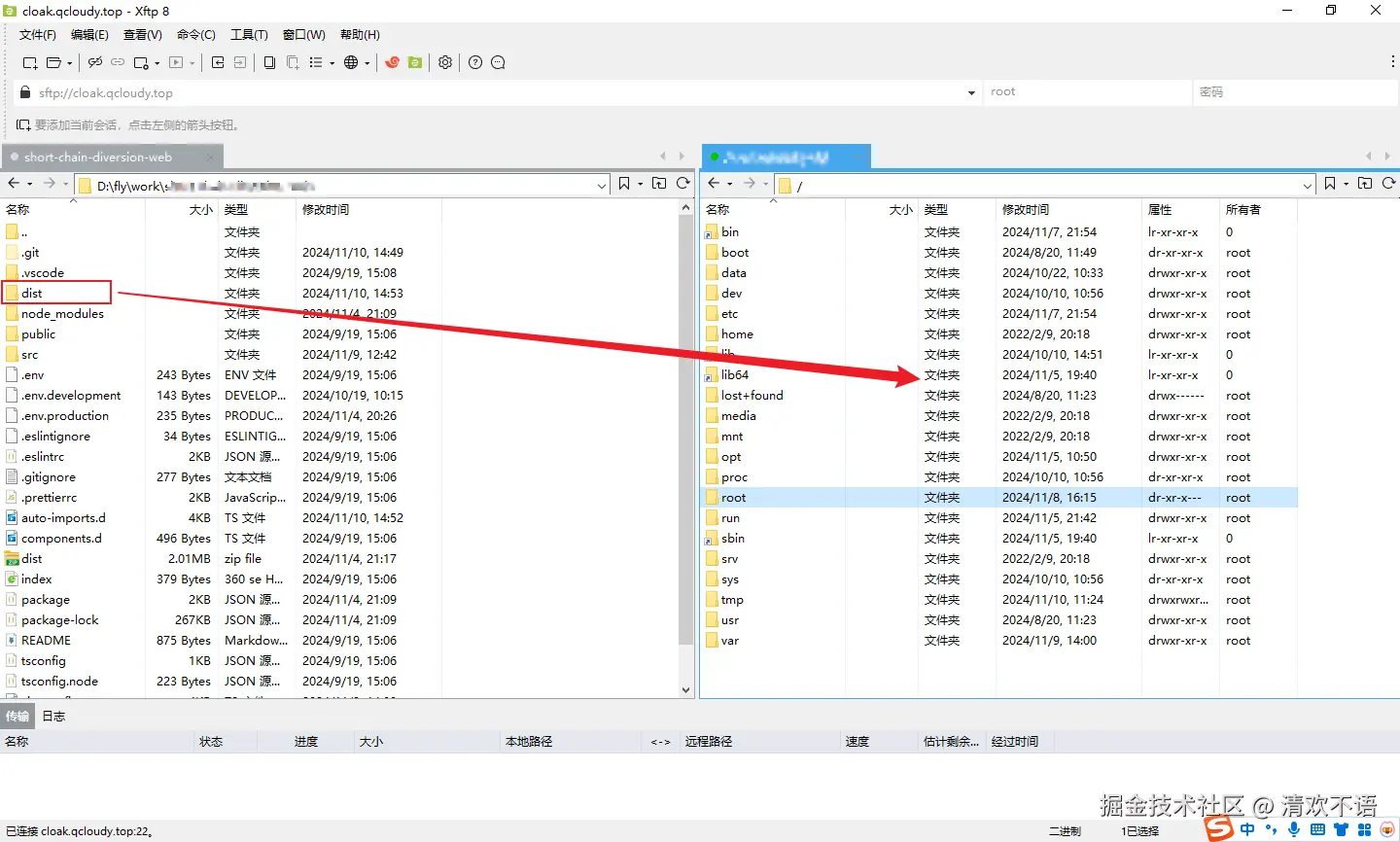
Task: Open local path combo box dropdown
Action: pos(603,185)
